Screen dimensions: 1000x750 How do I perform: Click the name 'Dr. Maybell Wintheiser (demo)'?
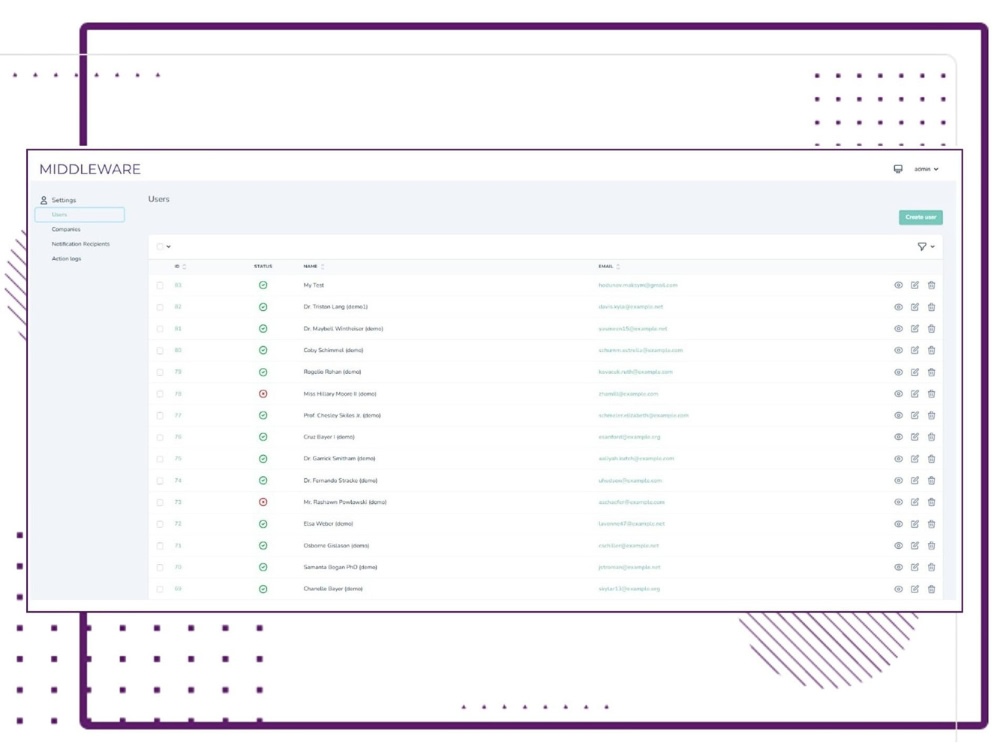(343, 328)
